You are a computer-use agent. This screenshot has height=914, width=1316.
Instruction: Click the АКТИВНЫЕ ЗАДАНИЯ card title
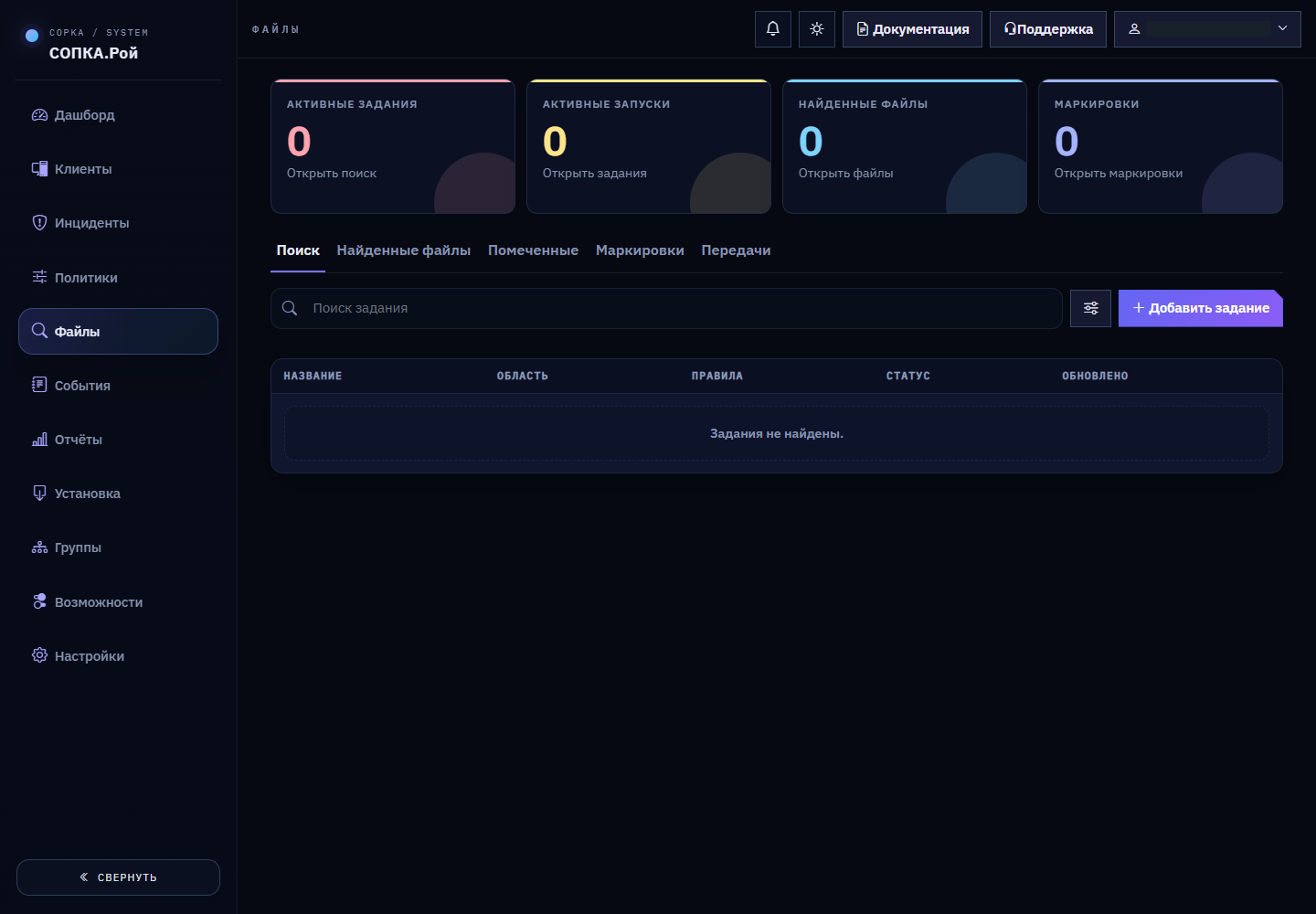(x=352, y=104)
